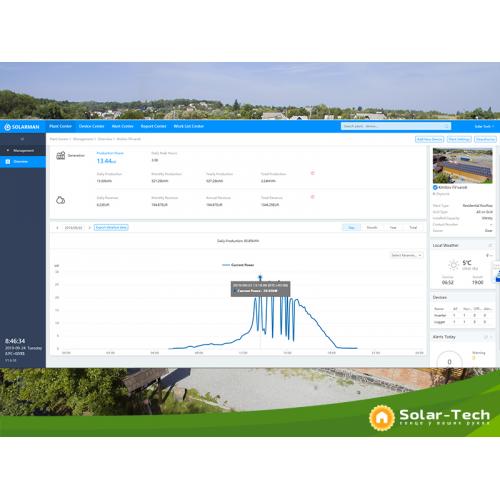Click the Add New Device button
Screen dimensions: 500x500
pos(429,139)
